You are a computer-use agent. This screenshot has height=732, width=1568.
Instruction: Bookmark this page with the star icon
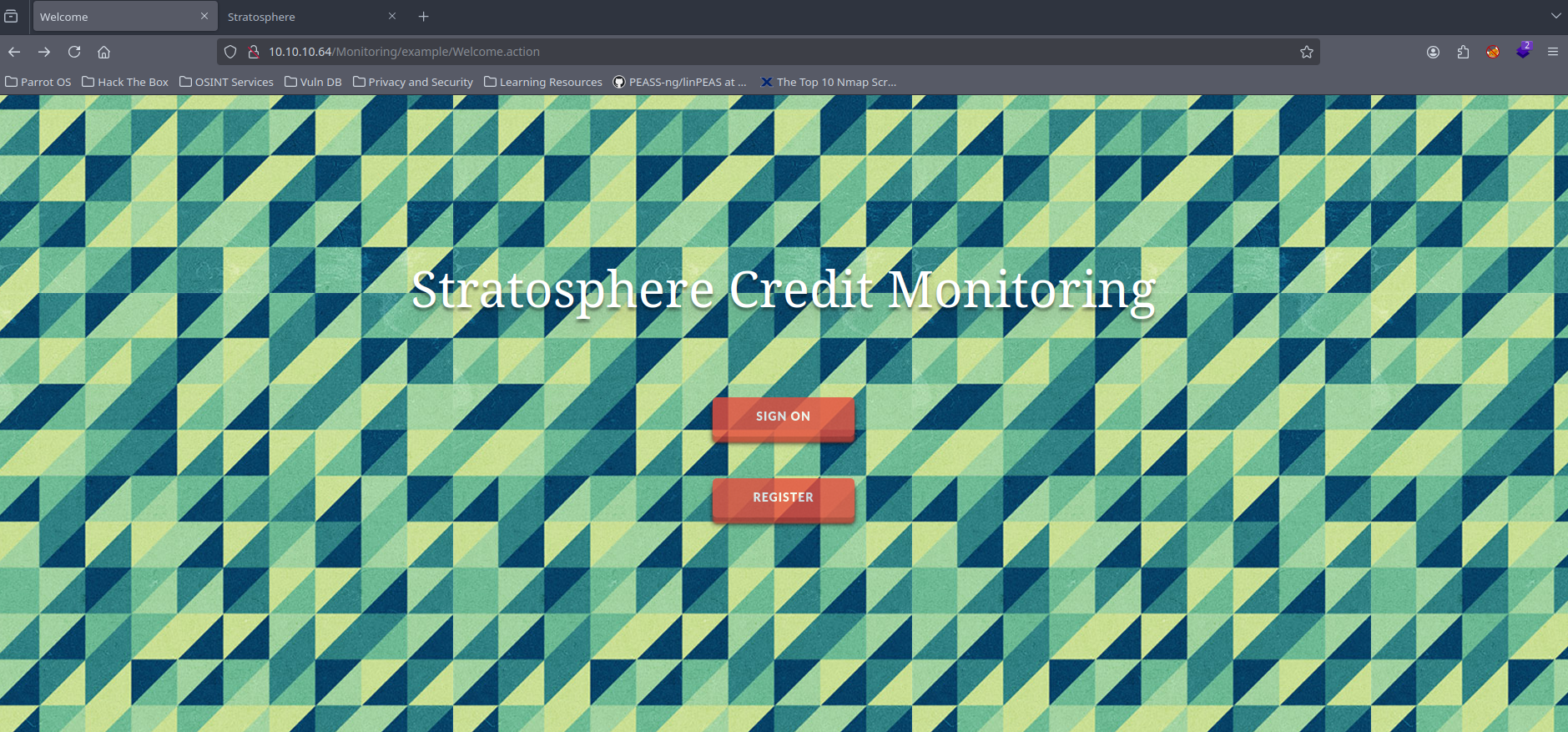click(x=1306, y=52)
